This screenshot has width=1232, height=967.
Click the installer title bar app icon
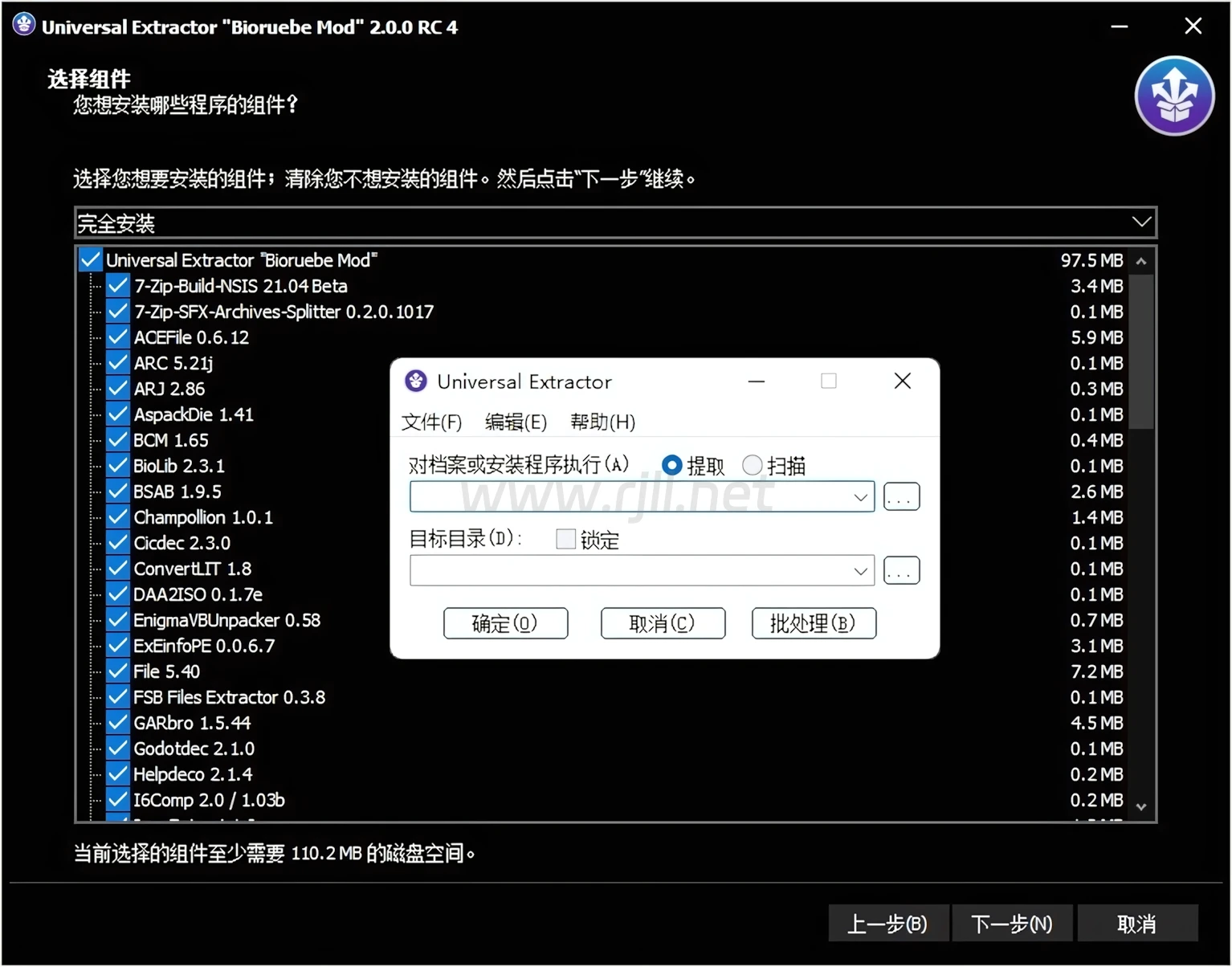[x=23, y=25]
